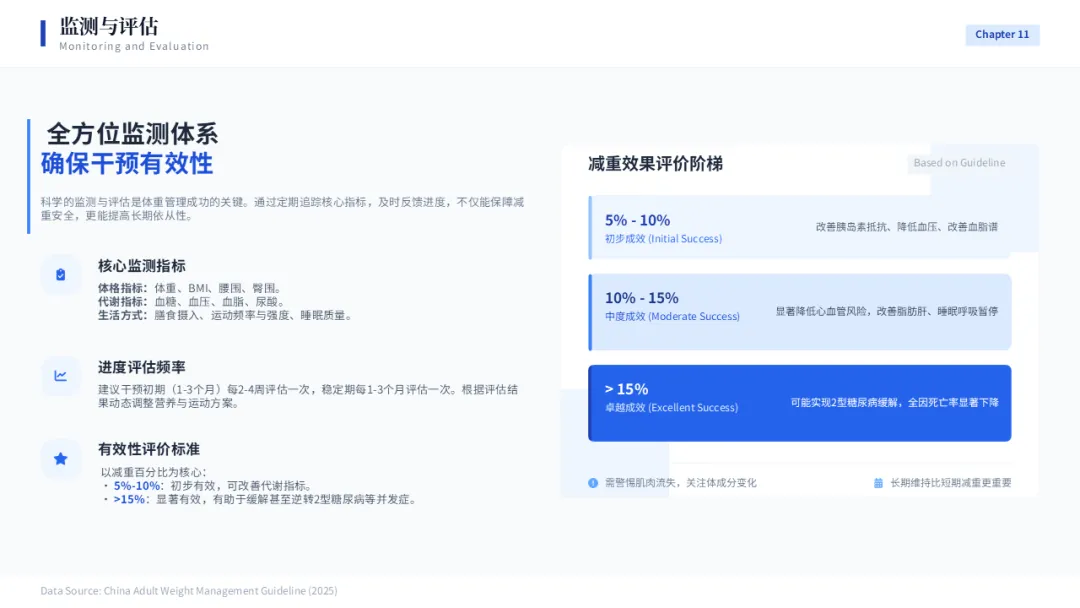Click the 长期维持比短期减重更重要 footnote text
This screenshot has width=1080, height=608.
pyautogui.click(x=951, y=483)
